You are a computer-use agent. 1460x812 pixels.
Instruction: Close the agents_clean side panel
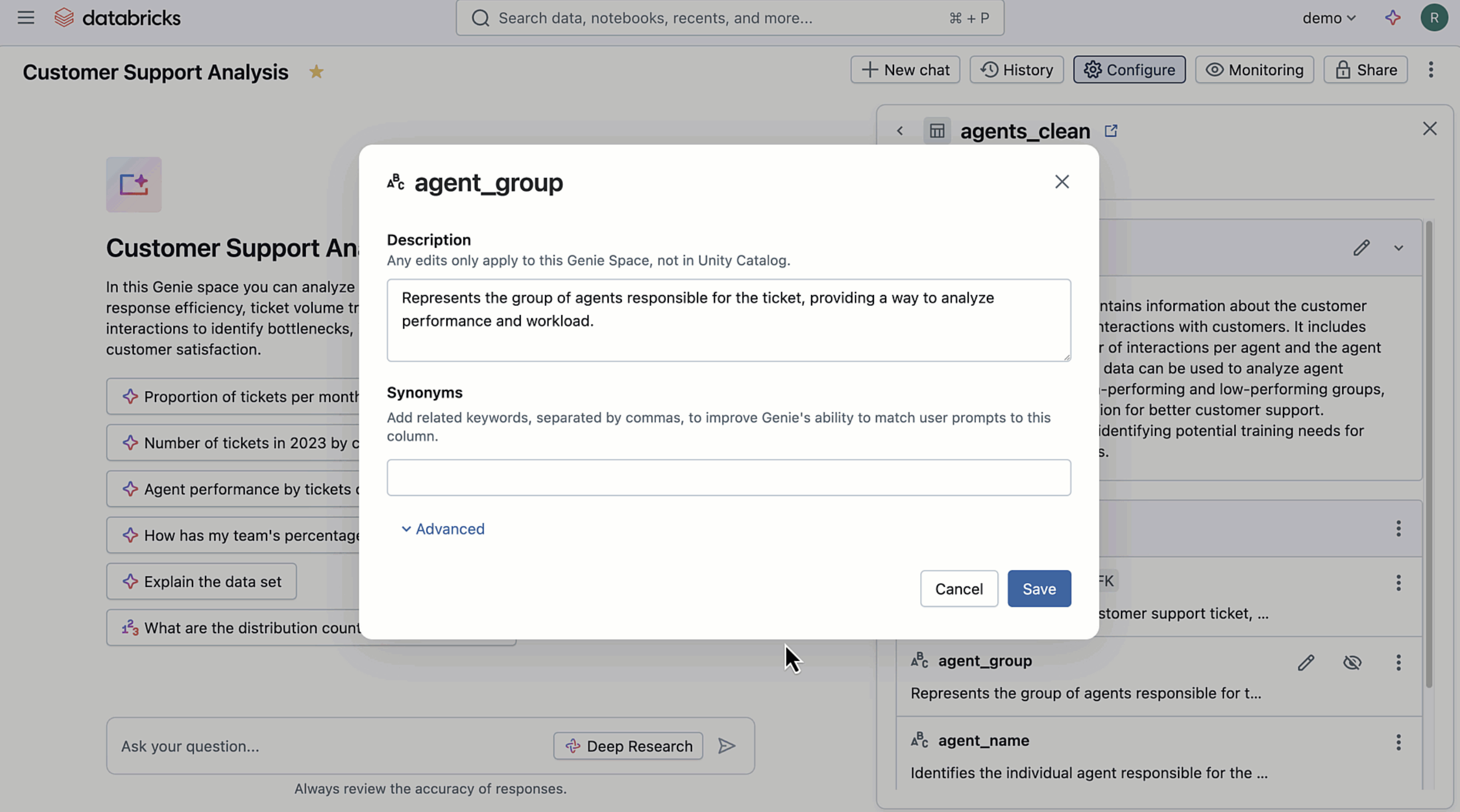(x=1429, y=129)
